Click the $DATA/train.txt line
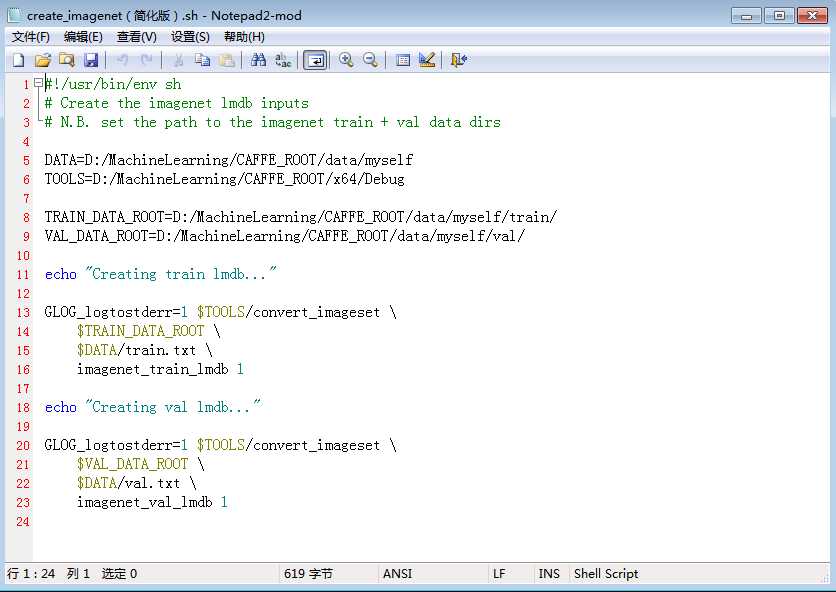The width and height of the screenshot is (836, 592). pyautogui.click(x=144, y=350)
